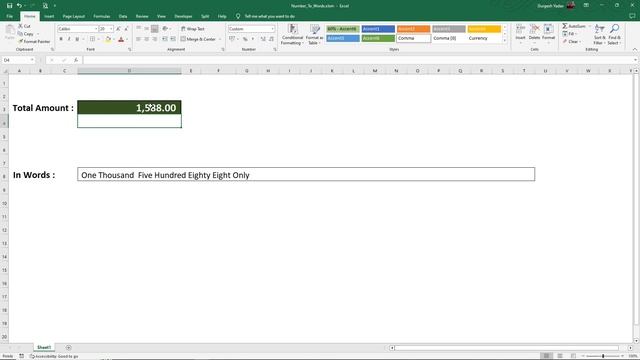Increase Decimal places
Screen dimensions: 640x360
tap(263, 39)
